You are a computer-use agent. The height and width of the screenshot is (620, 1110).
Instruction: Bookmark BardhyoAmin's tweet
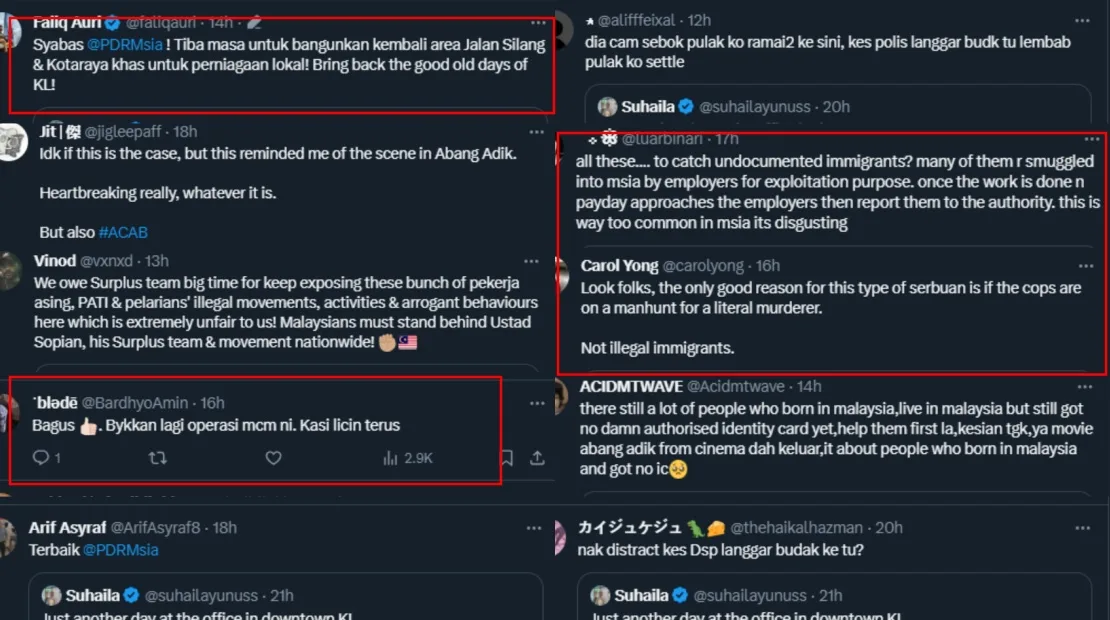(x=507, y=458)
